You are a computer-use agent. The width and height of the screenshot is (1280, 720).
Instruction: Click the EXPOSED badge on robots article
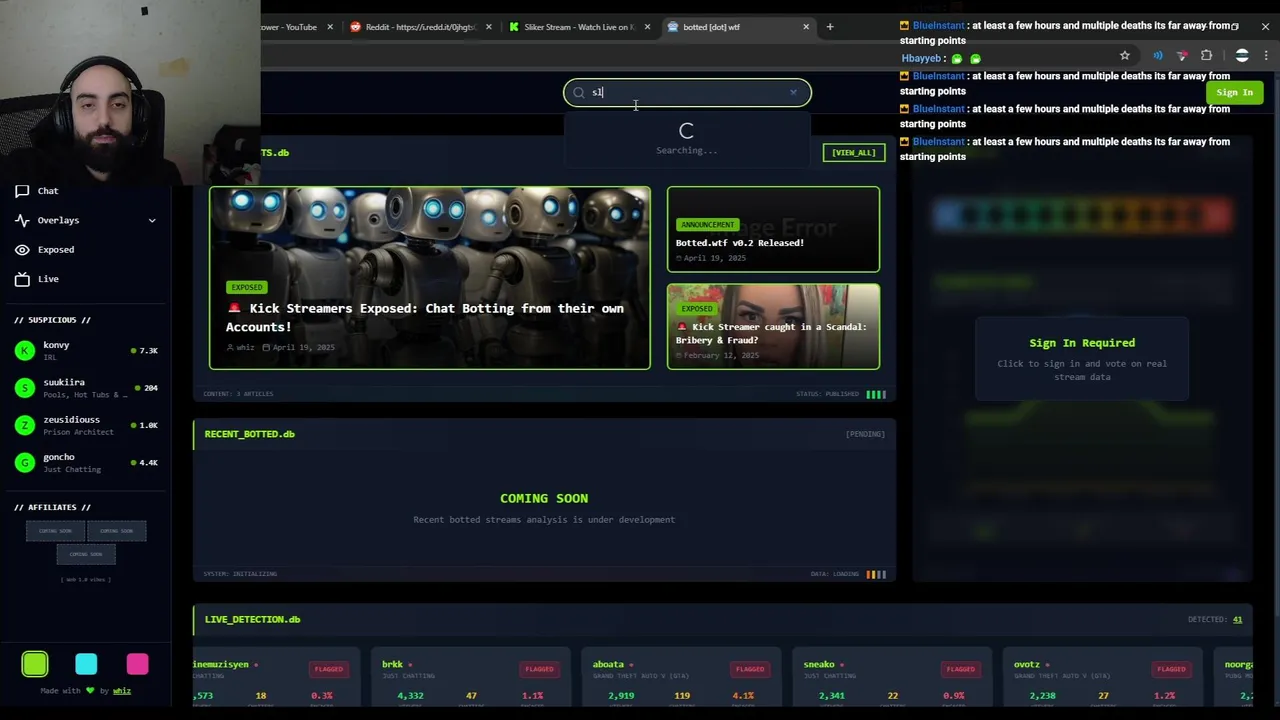tap(247, 288)
